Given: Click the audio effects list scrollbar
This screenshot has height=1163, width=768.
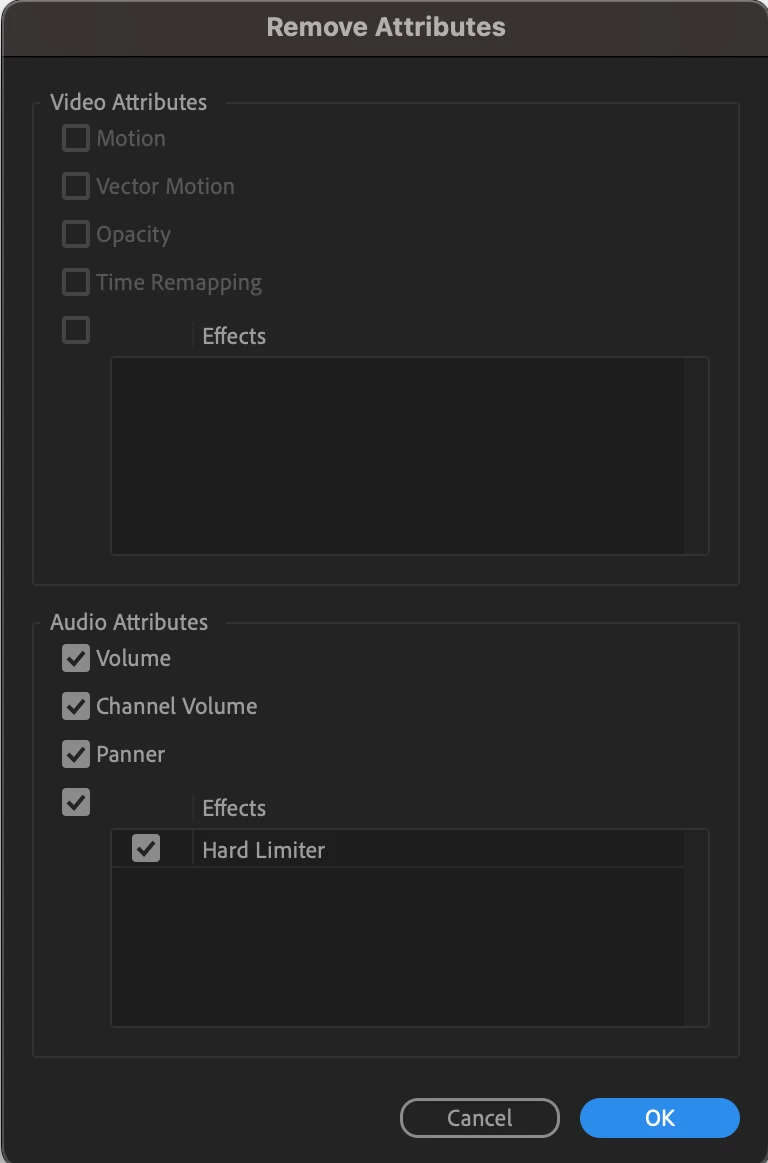Looking at the screenshot, I should (x=696, y=928).
